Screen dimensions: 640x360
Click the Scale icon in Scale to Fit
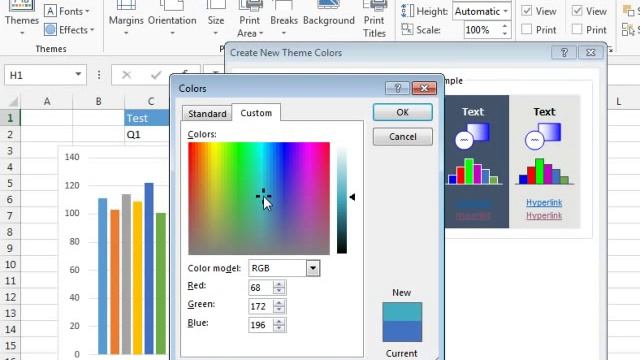coord(407,29)
